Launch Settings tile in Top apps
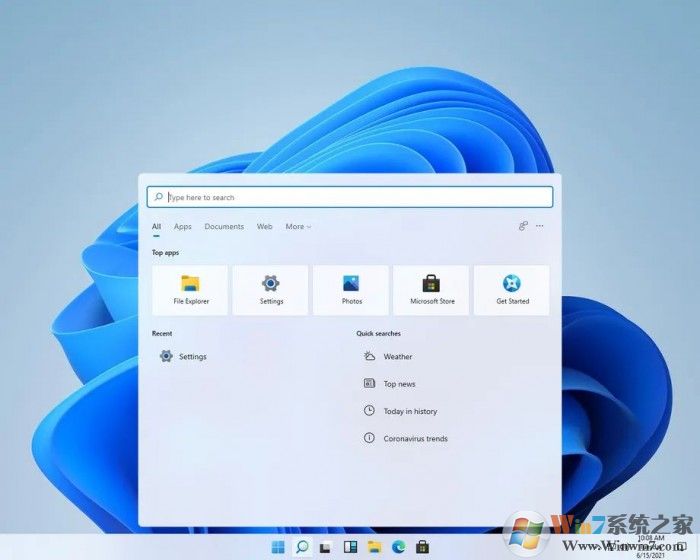700x560 pixels. coord(271,290)
